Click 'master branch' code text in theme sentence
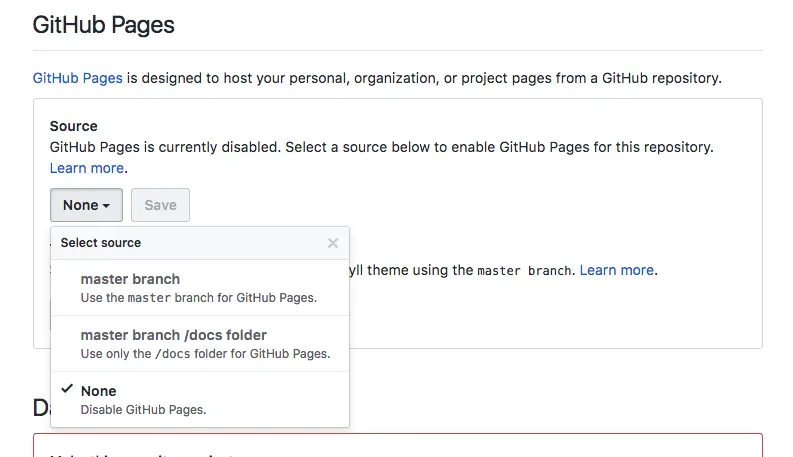The width and height of the screenshot is (793, 457). pos(524,271)
